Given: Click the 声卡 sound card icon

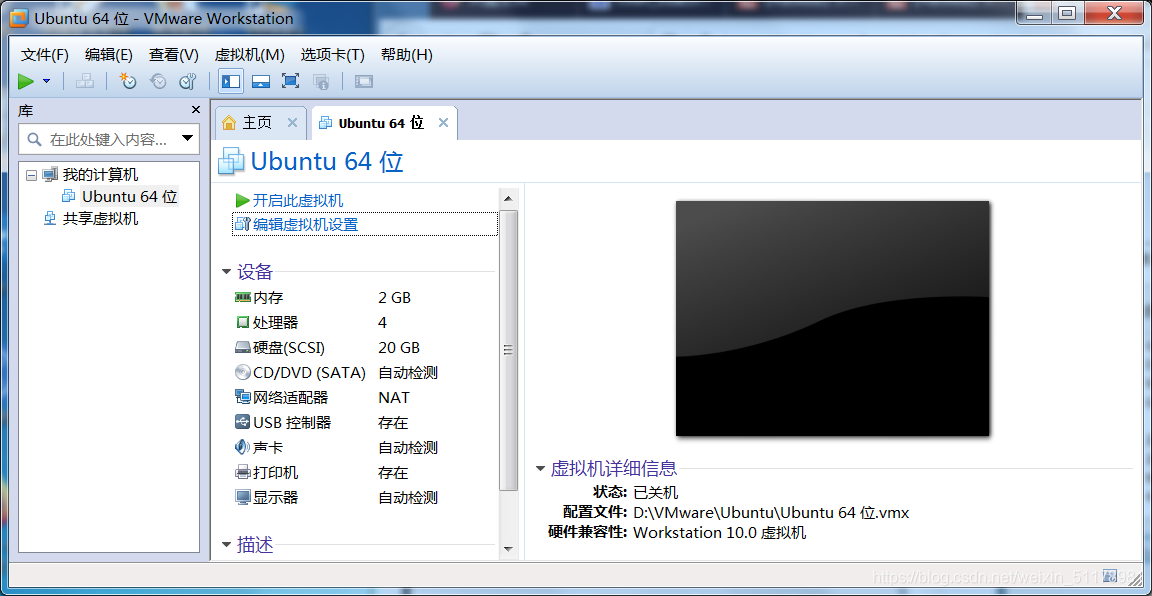Looking at the screenshot, I should tap(242, 447).
